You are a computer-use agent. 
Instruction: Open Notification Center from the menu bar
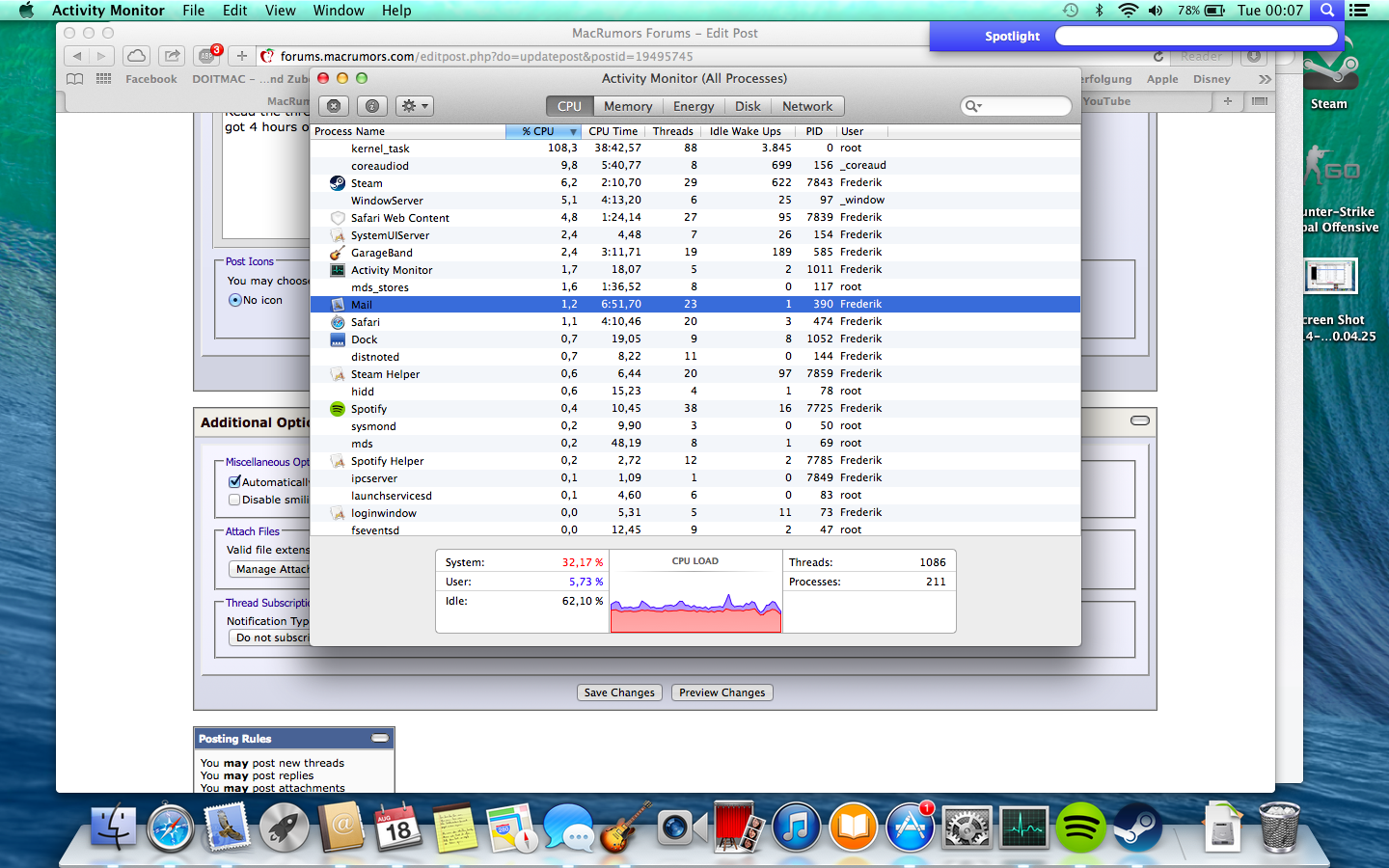(1359, 11)
